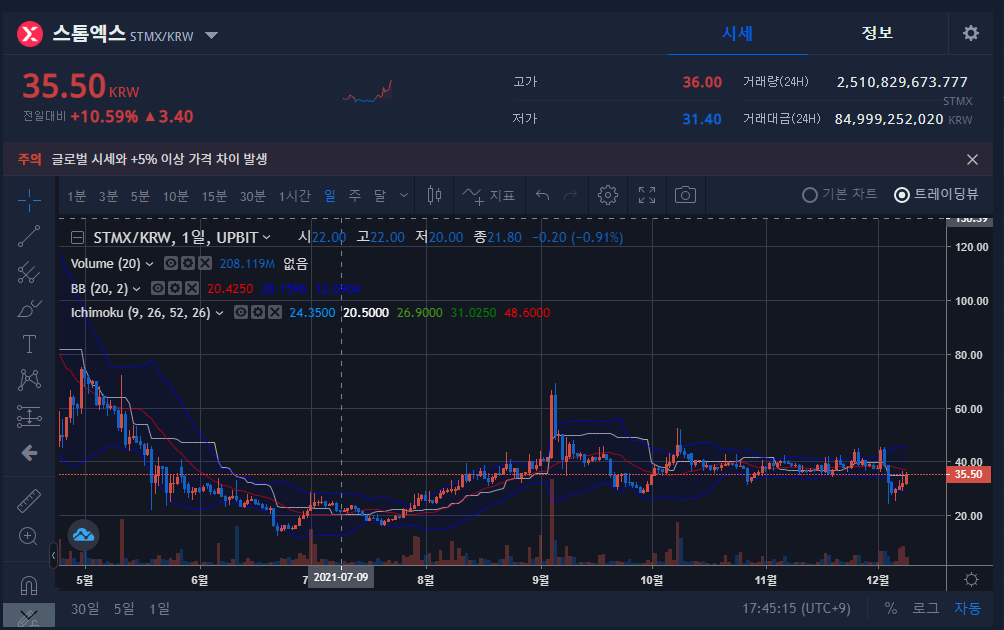Select the 주 weekly interval
The width and height of the screenshot is (1004, 630).
coord(355,196)
